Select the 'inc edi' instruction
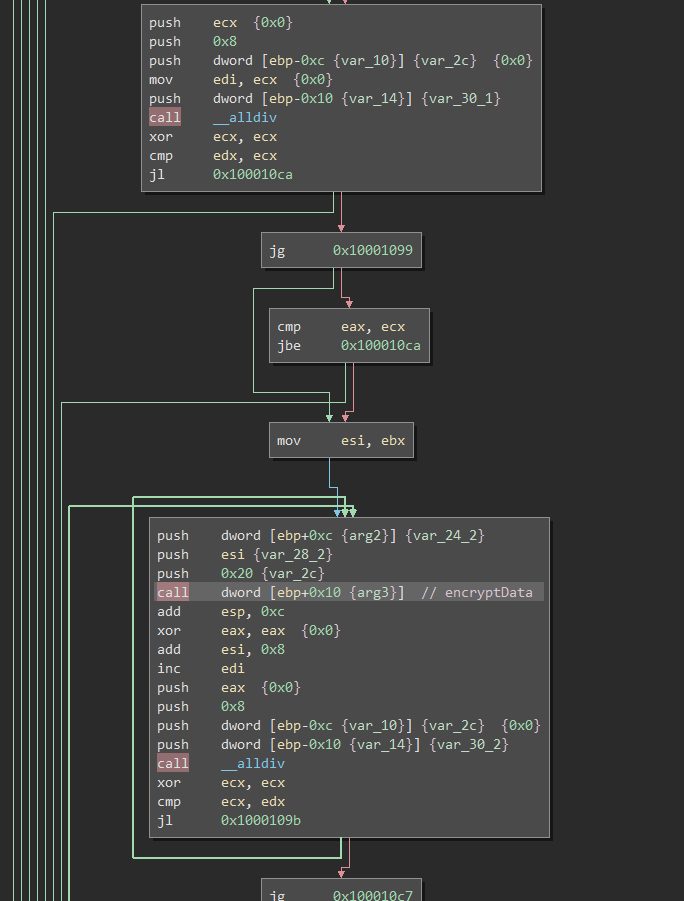 201,668
